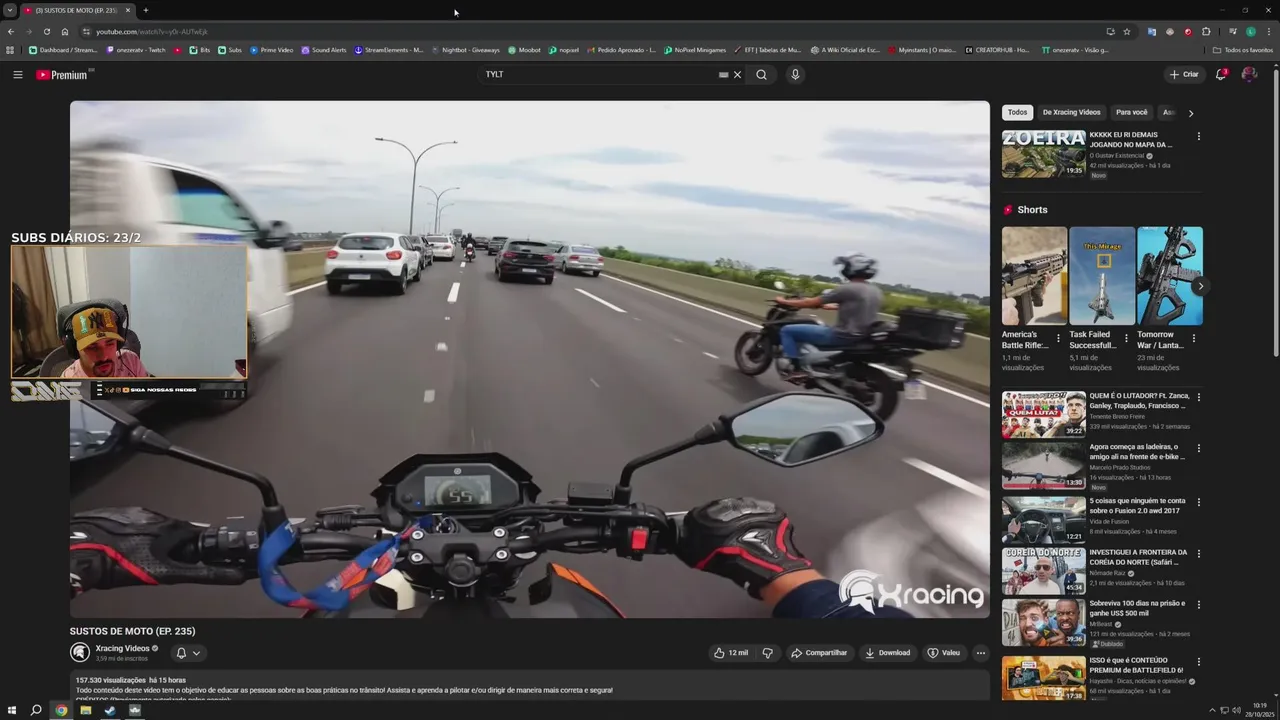Bookmark this page with the star
Image resolution: width=1280 pixels, height=720 pixels.
pos(1127,32)
